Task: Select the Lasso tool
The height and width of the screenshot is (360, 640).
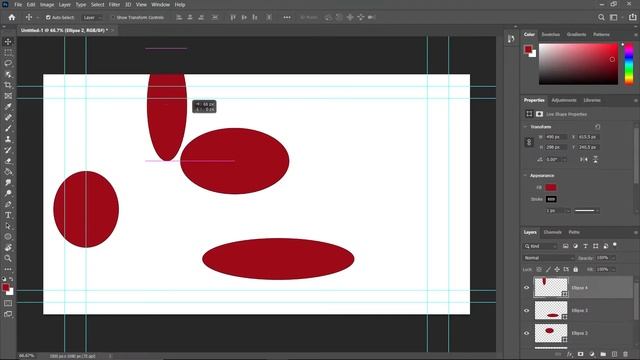Action: tap(8, 63)
